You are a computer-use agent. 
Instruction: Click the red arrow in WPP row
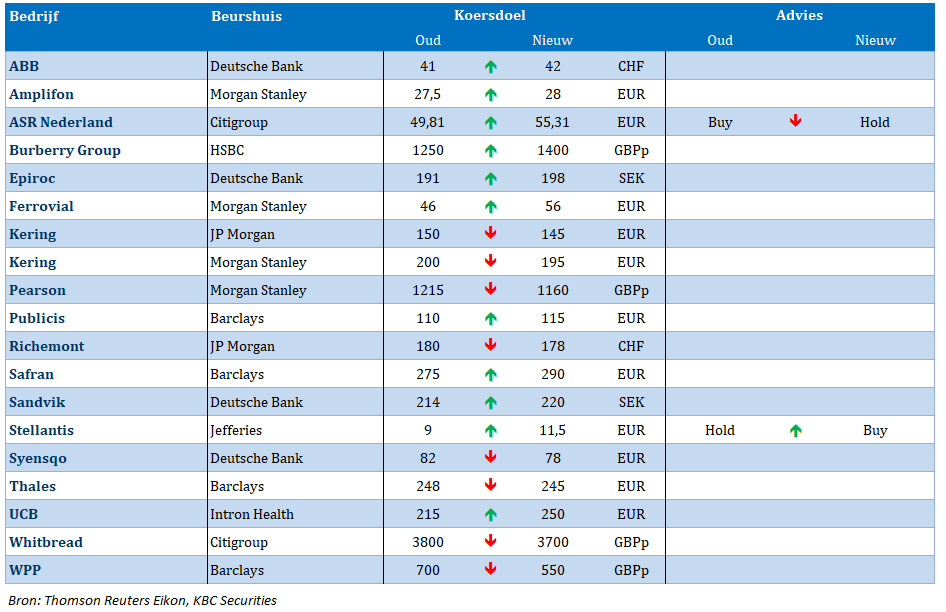[x=490, y=569]
